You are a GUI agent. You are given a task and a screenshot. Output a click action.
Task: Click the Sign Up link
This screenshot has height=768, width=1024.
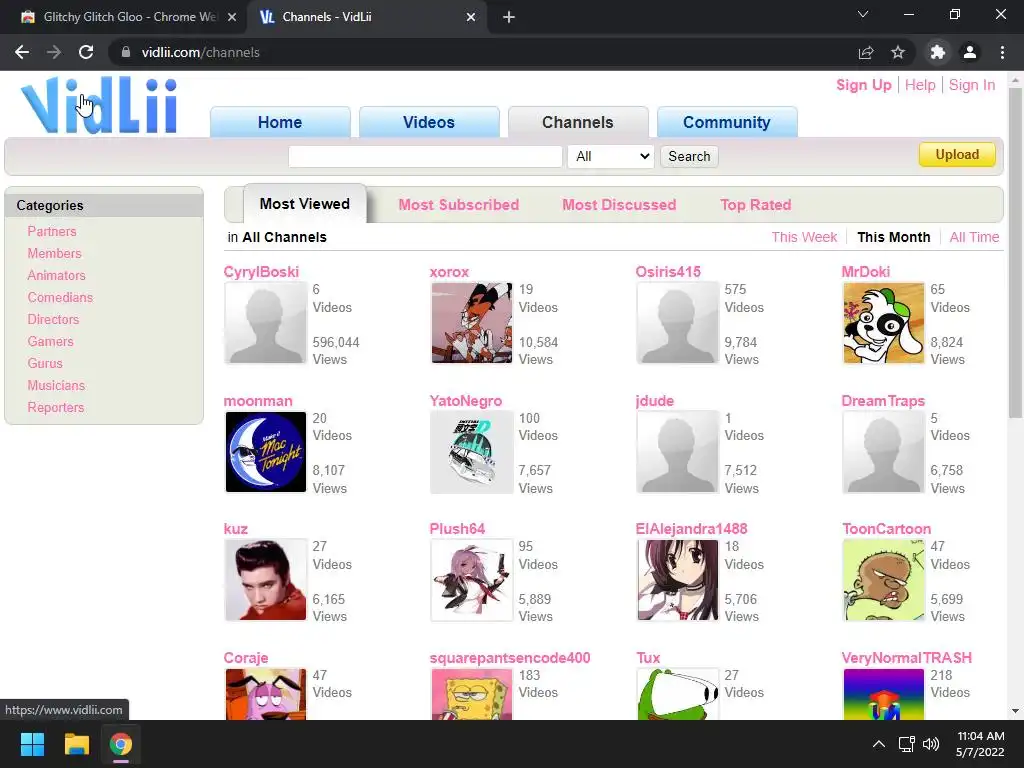[863, 85]
